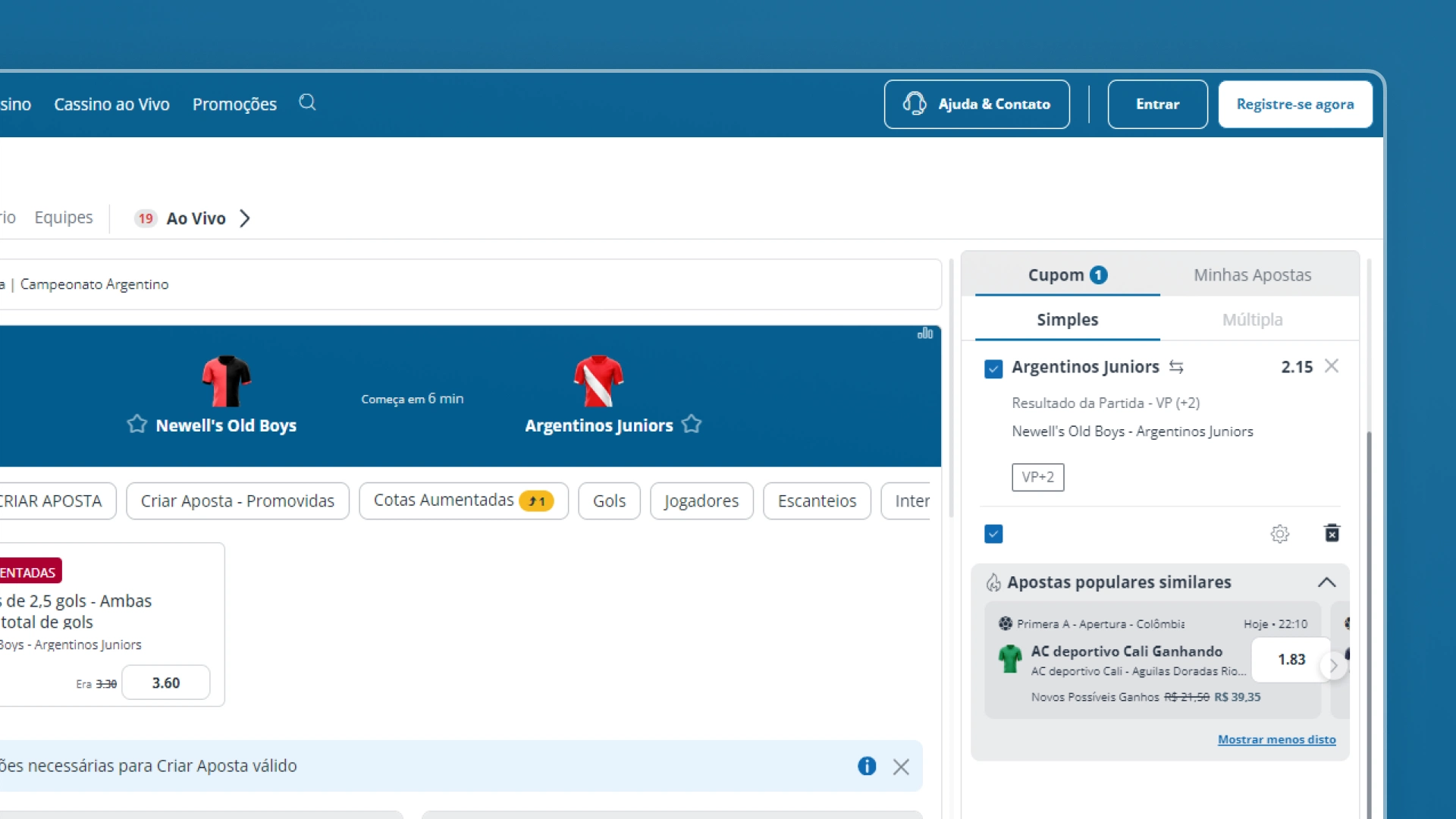Uncheck the Argentinos Juniors selection checkbox

coord(993,369)
